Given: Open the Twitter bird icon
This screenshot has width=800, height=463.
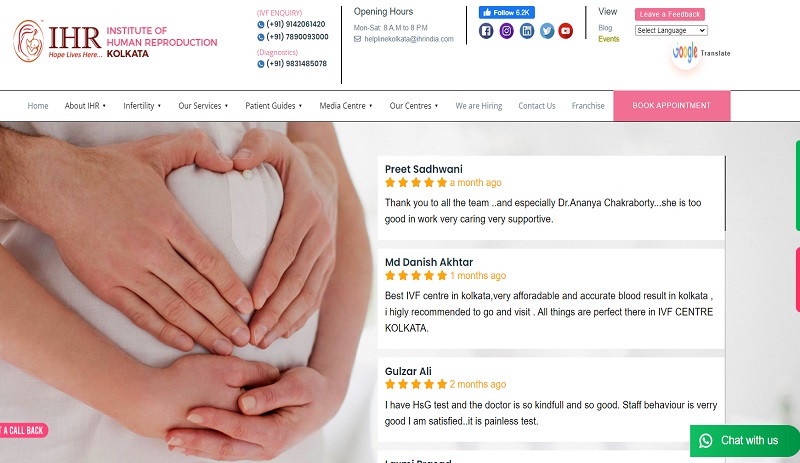Looking at the screenshot, I should pyautogui.click(x=547, y=31).
